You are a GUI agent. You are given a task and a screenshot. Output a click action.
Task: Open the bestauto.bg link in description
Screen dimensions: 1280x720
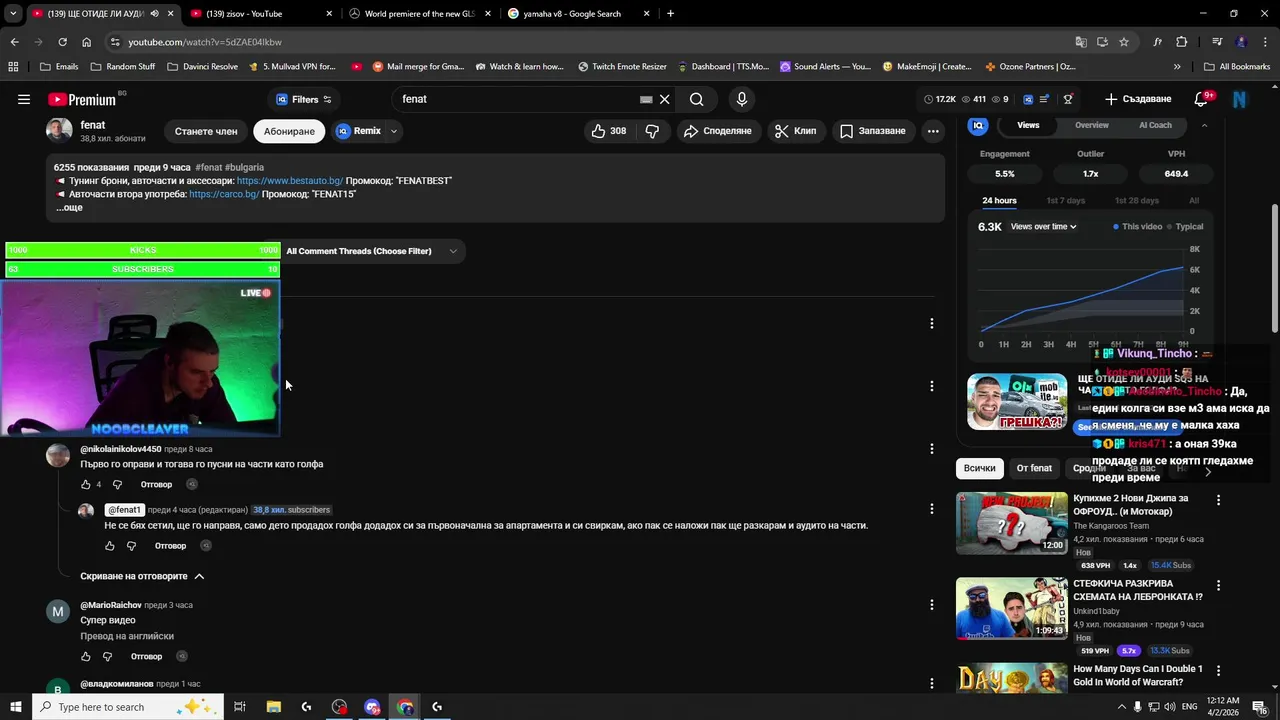click(290, 181)
